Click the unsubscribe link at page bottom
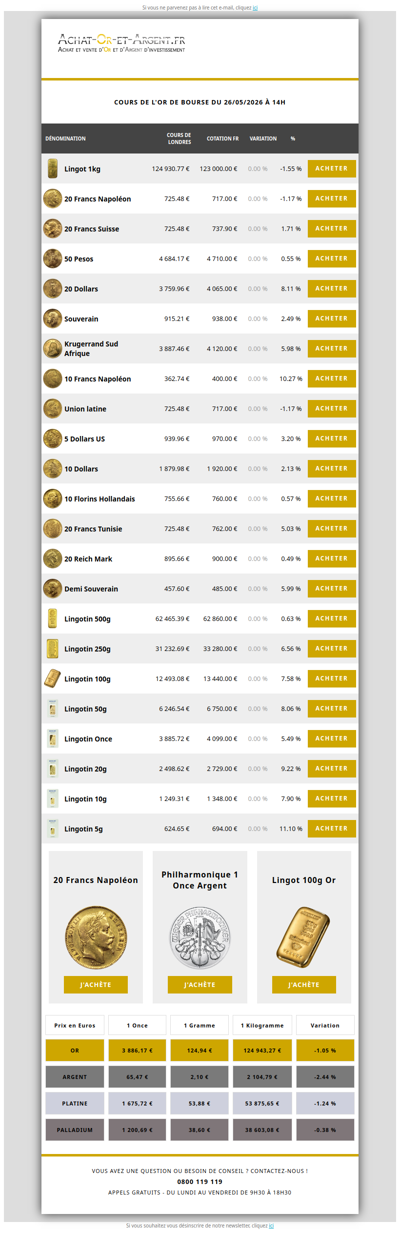Viewport: 400px width, 1233px height. (x=270, y=1226)
